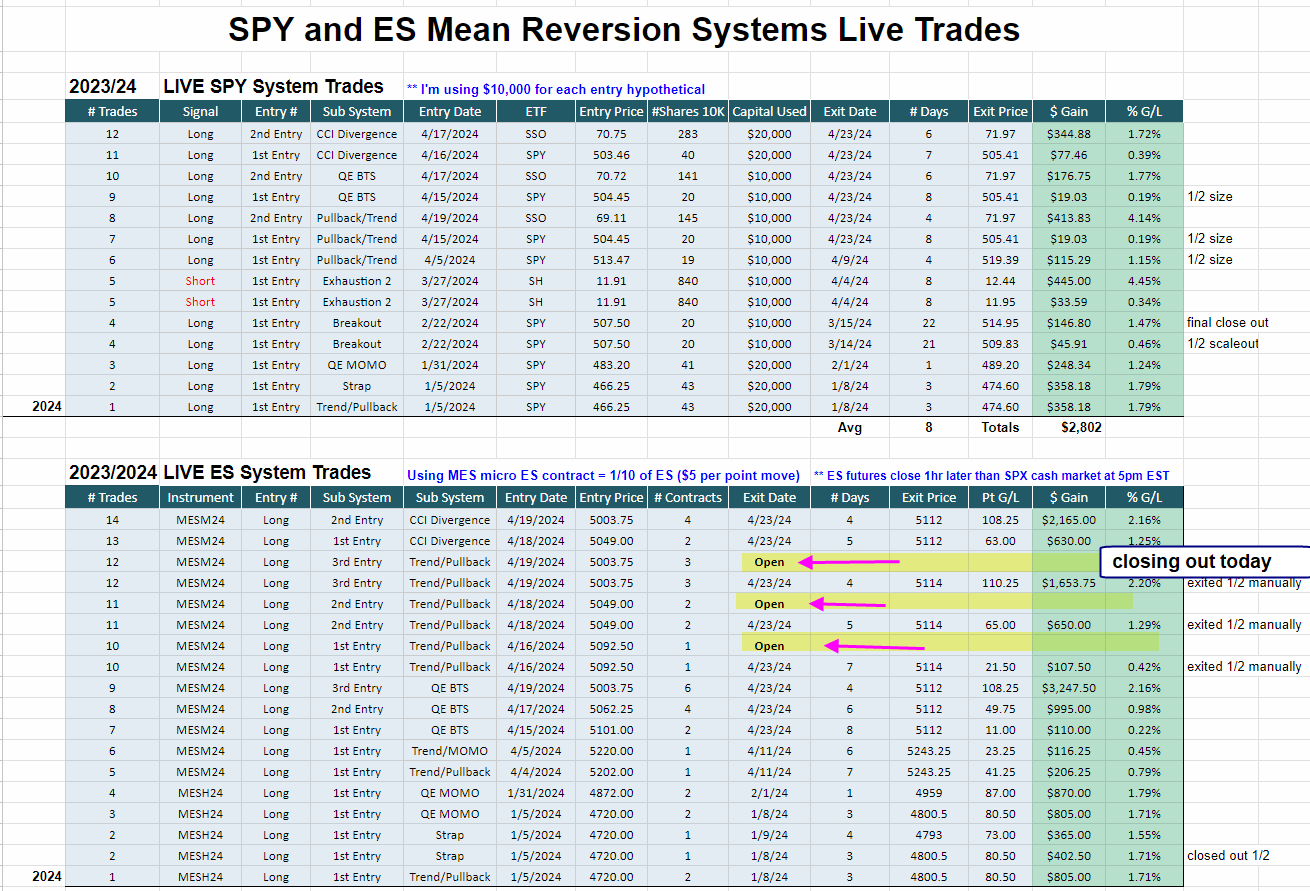Click the '# Contracts' column header
Image resolution: width=1310 pixels, height=891 pixels.
pyautogui.click(x=688, y=497)
